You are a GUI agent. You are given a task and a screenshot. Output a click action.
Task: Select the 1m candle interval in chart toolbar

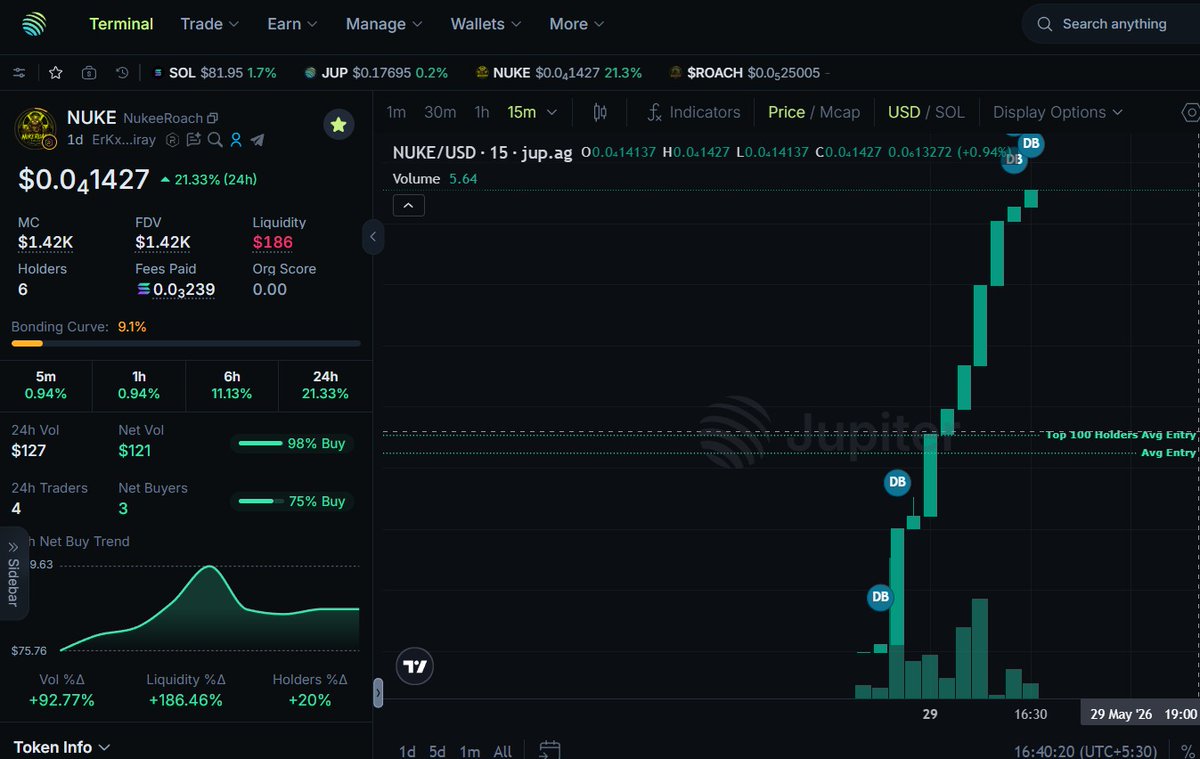tap(396, 112)
